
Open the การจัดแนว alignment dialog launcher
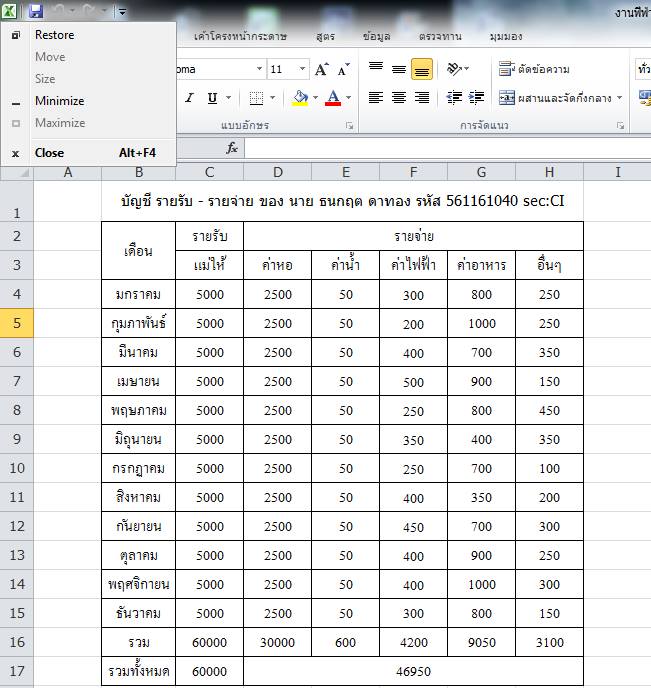tap(620, 126)
